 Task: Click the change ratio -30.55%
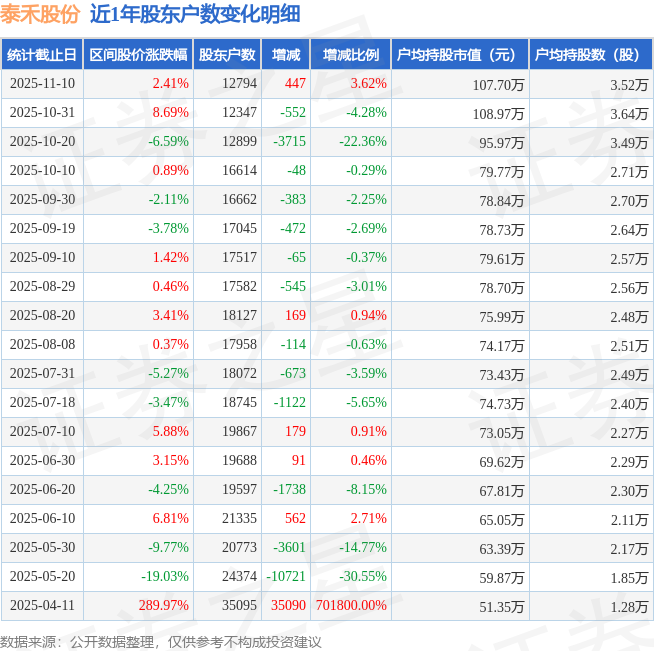(x=363, y=576)
